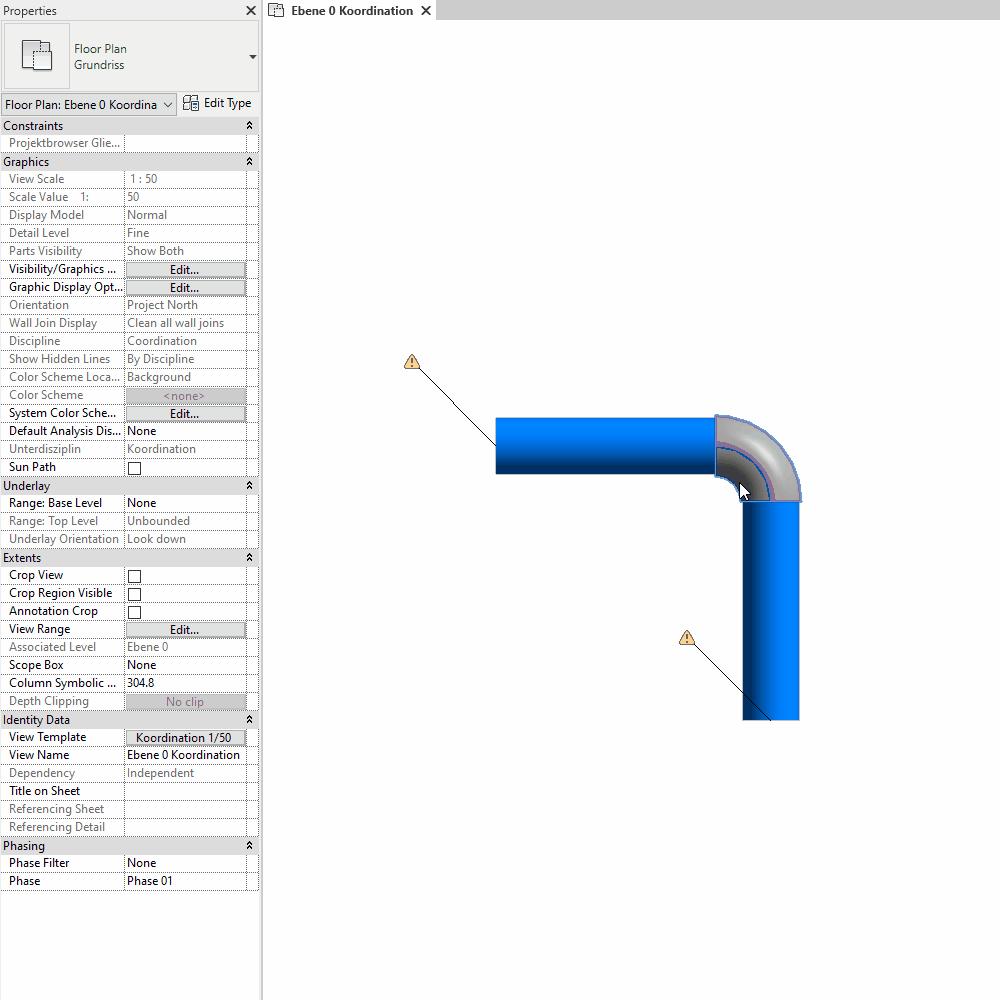1000x1000 pixels.
Task: Edit the Graphic Display Options
Action: [x=185, y=286]
